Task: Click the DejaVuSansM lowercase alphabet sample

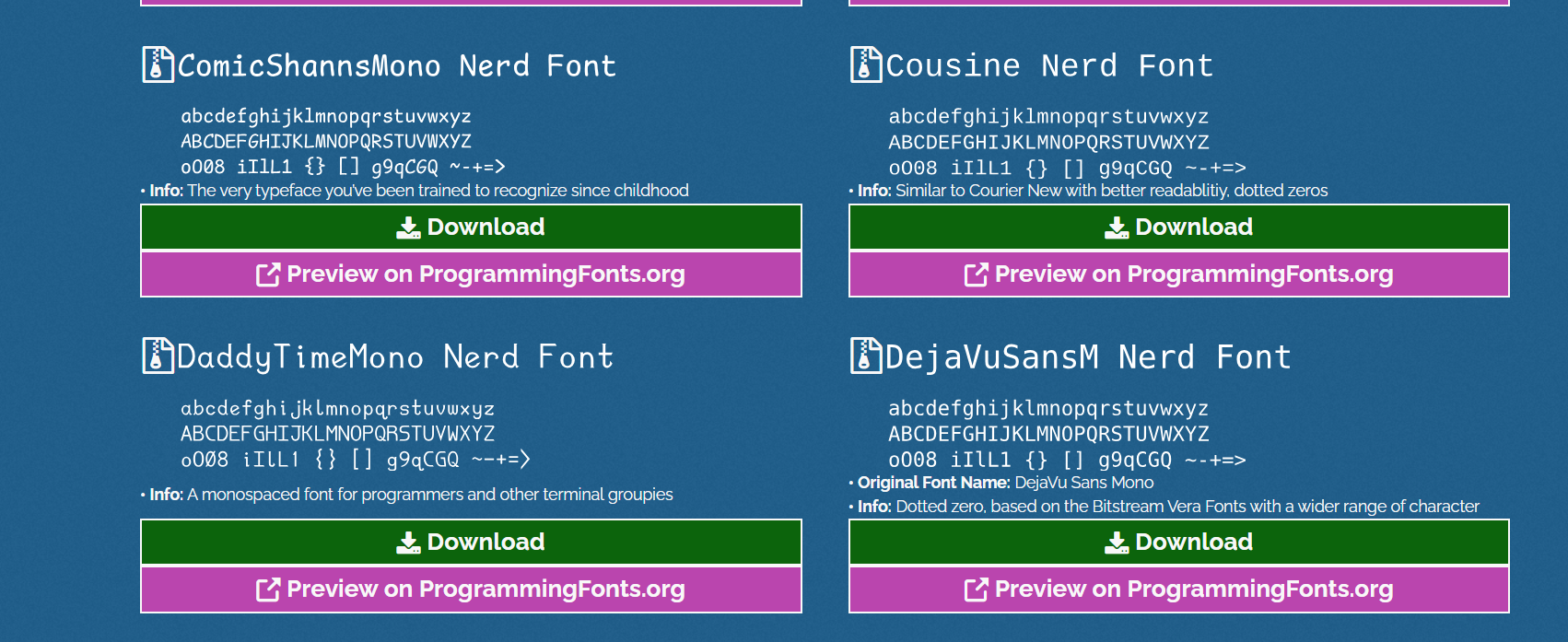Action: 1048,408
